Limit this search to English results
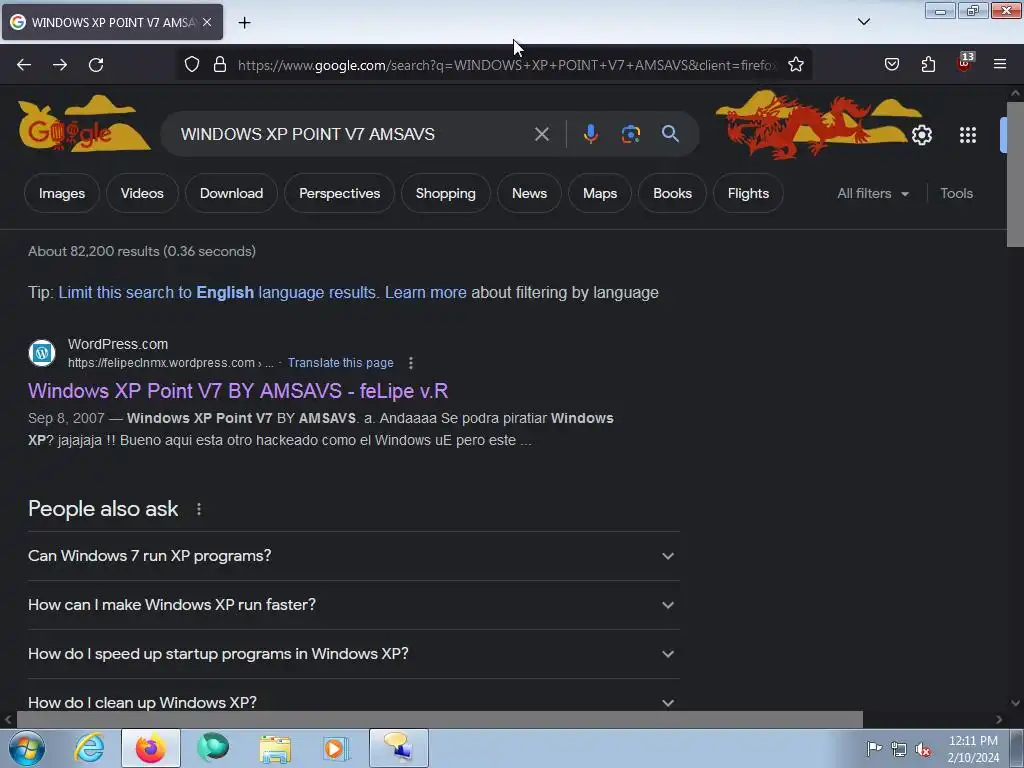1024x768 pixels. 217,293
